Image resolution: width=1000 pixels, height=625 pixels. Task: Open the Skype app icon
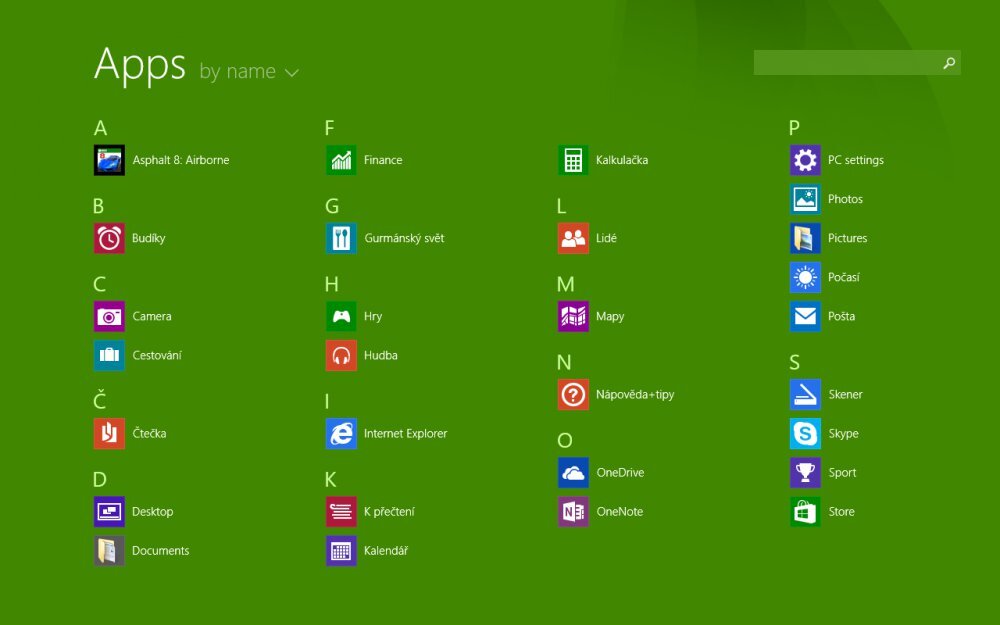pos(805,434)
